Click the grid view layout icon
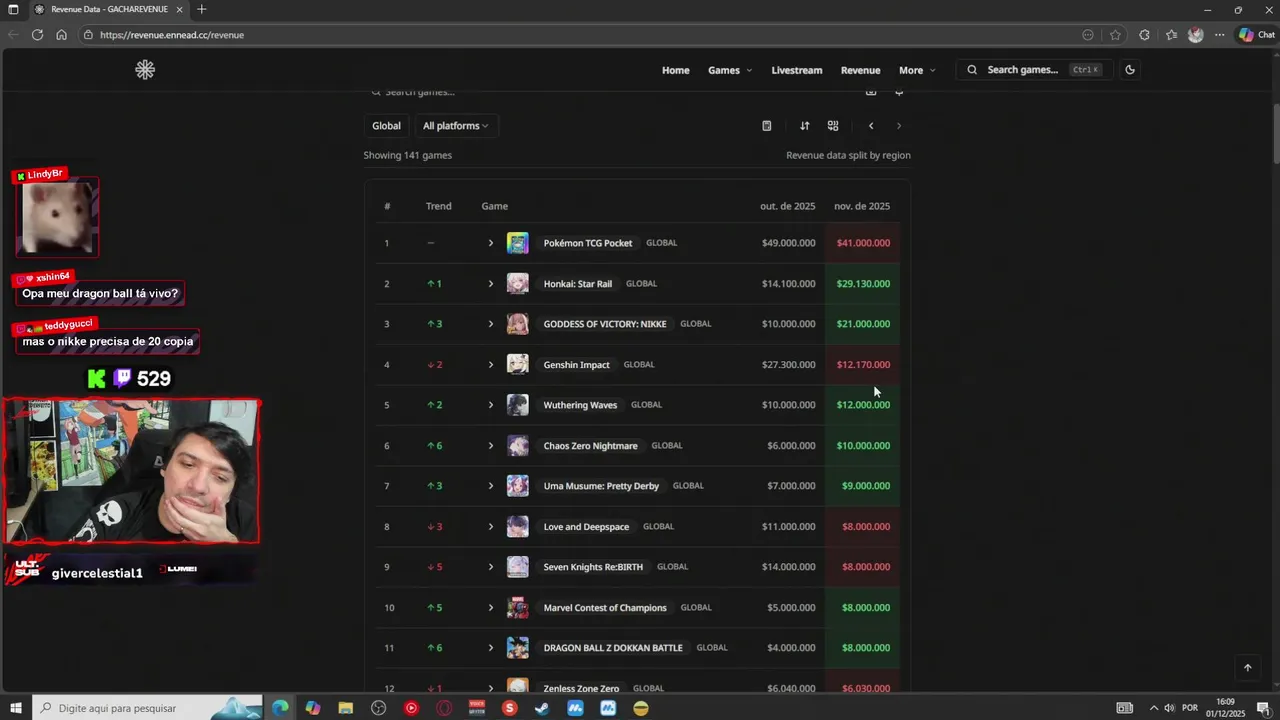The height and width of the screenshot is (720, 1280). [833, 126]
